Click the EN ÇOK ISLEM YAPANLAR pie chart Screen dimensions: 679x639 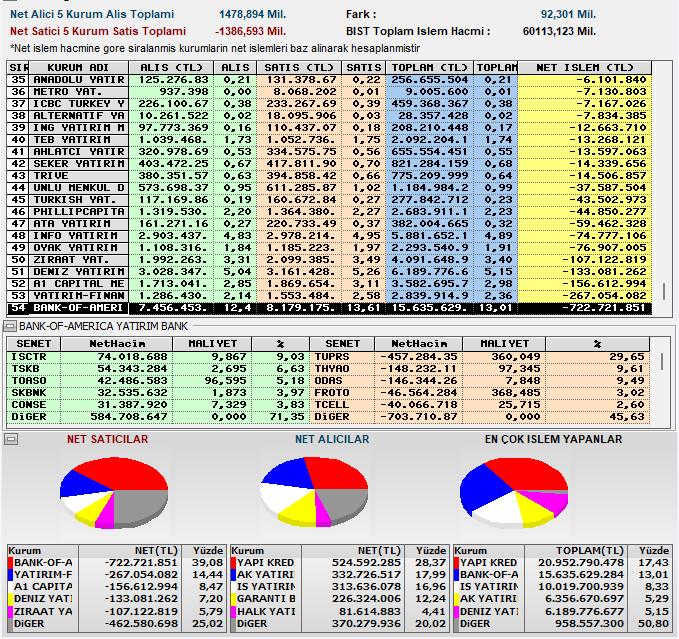pyautogui.click(x=514, y=493)
